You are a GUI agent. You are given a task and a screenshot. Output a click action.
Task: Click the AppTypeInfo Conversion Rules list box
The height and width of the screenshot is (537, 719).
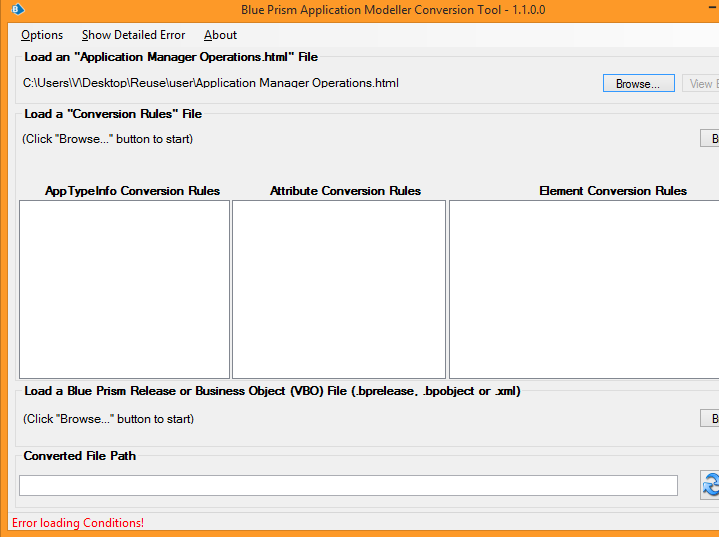tap(124, 289)
